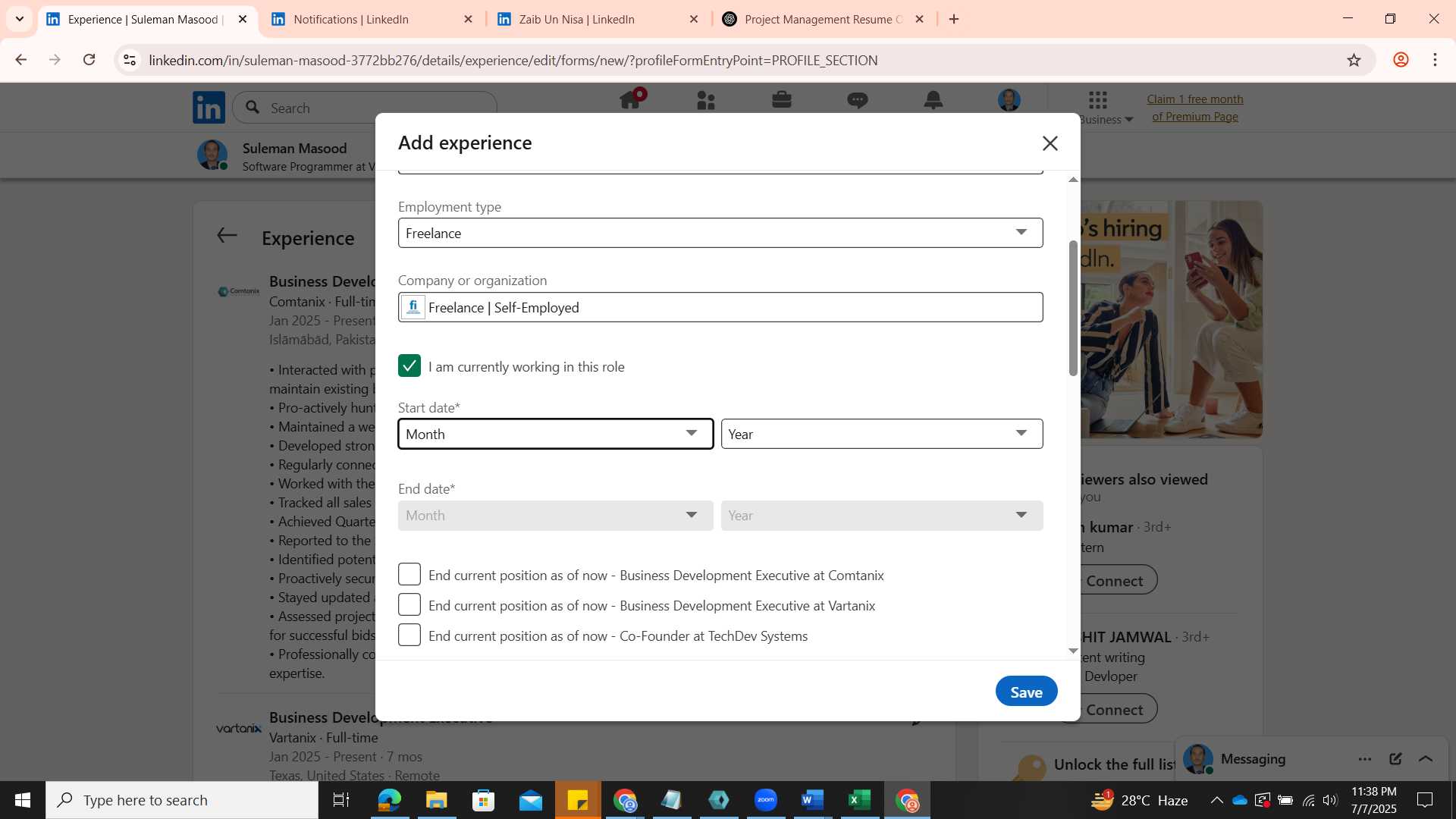Open the Business apps grid icon
Screen dimensions: 1456x819
coord(1098,99)
